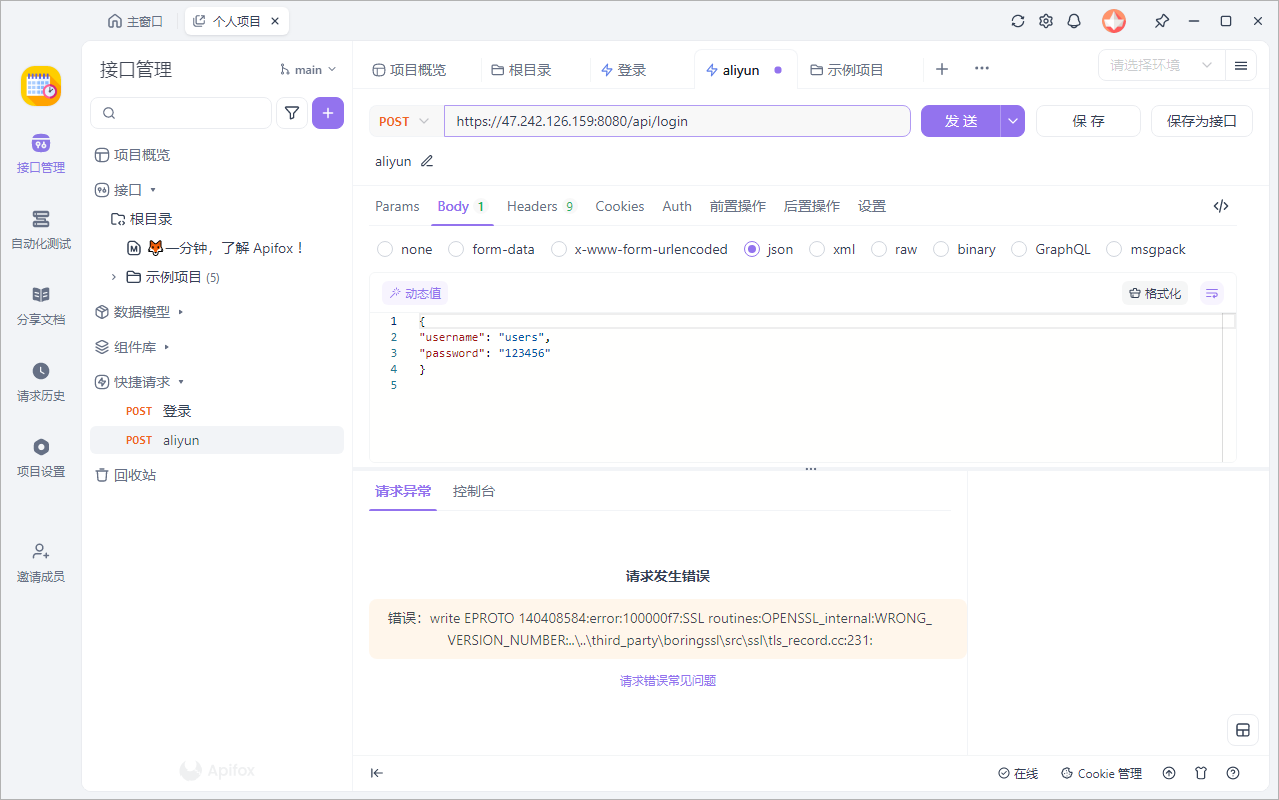This screenshot has height=800, width=1279.
Task: Click the 发送 send button
Action: [x=961, y=121]
